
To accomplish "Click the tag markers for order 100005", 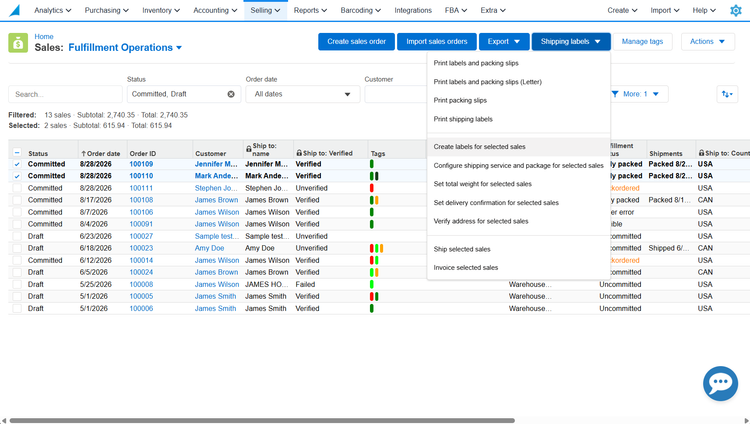I will click(374, 297).
